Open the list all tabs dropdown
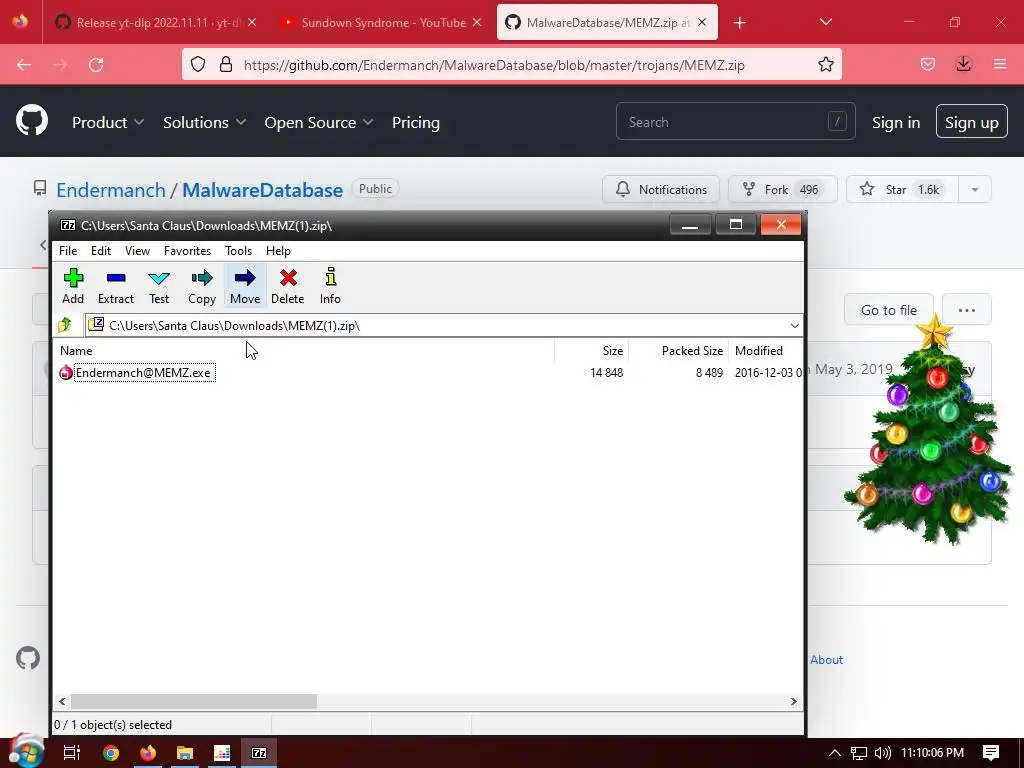This screenshot has width=1024, height=768. pos(825,23)
